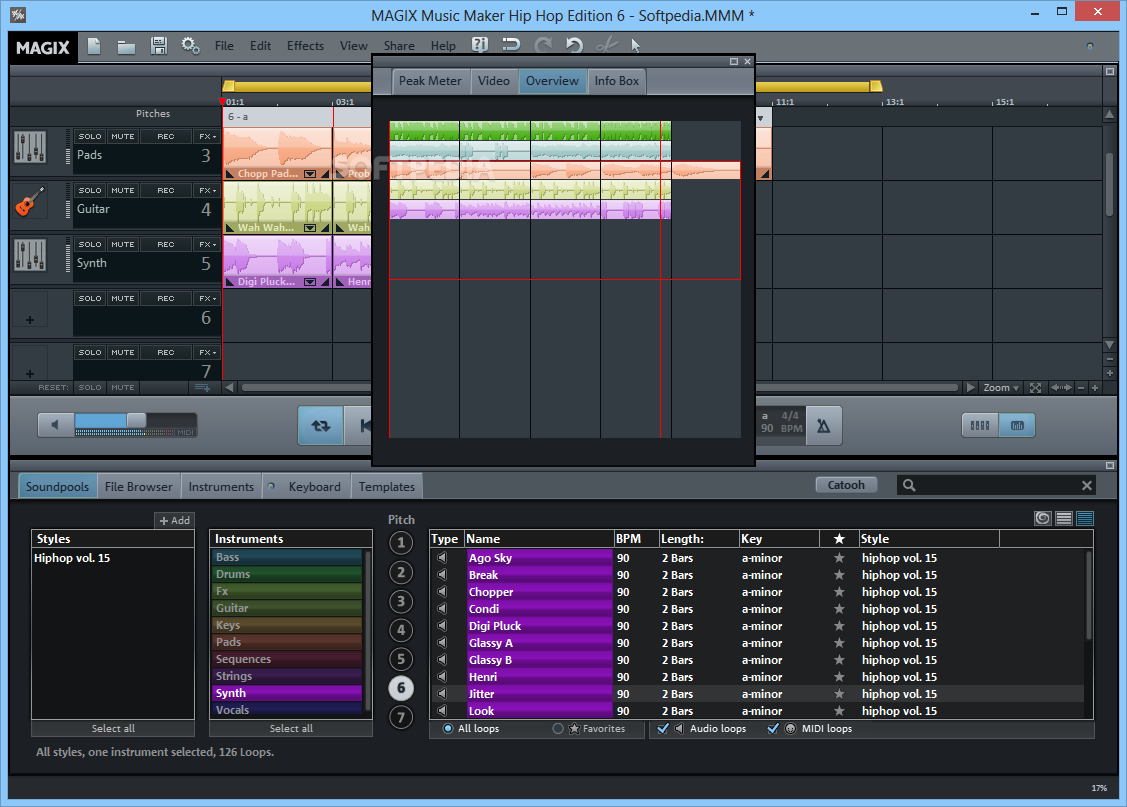Open the File Browser tab

[x=139, y=486]
